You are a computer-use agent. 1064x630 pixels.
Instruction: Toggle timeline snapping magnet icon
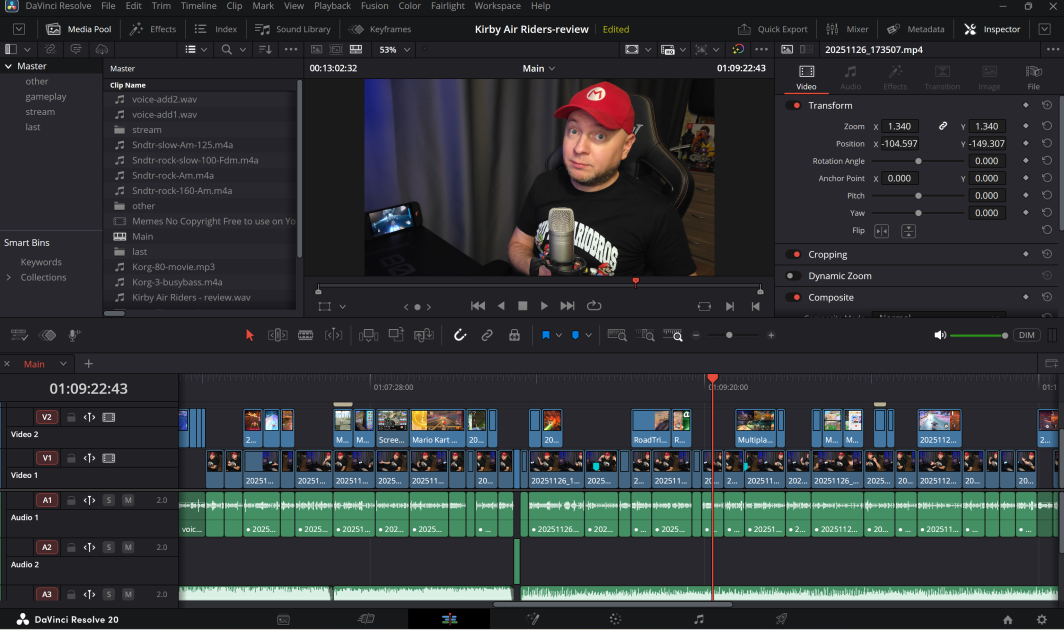point(460,335)
